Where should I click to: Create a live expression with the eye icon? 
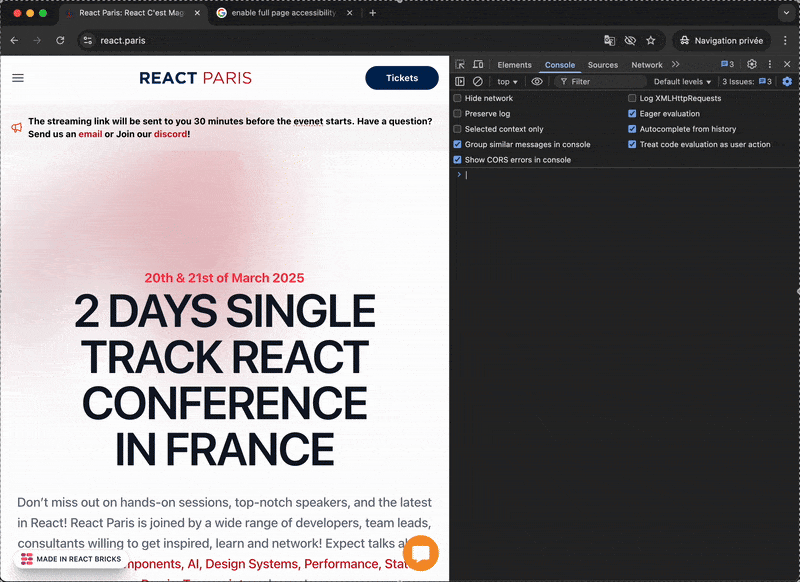(537, 82)
